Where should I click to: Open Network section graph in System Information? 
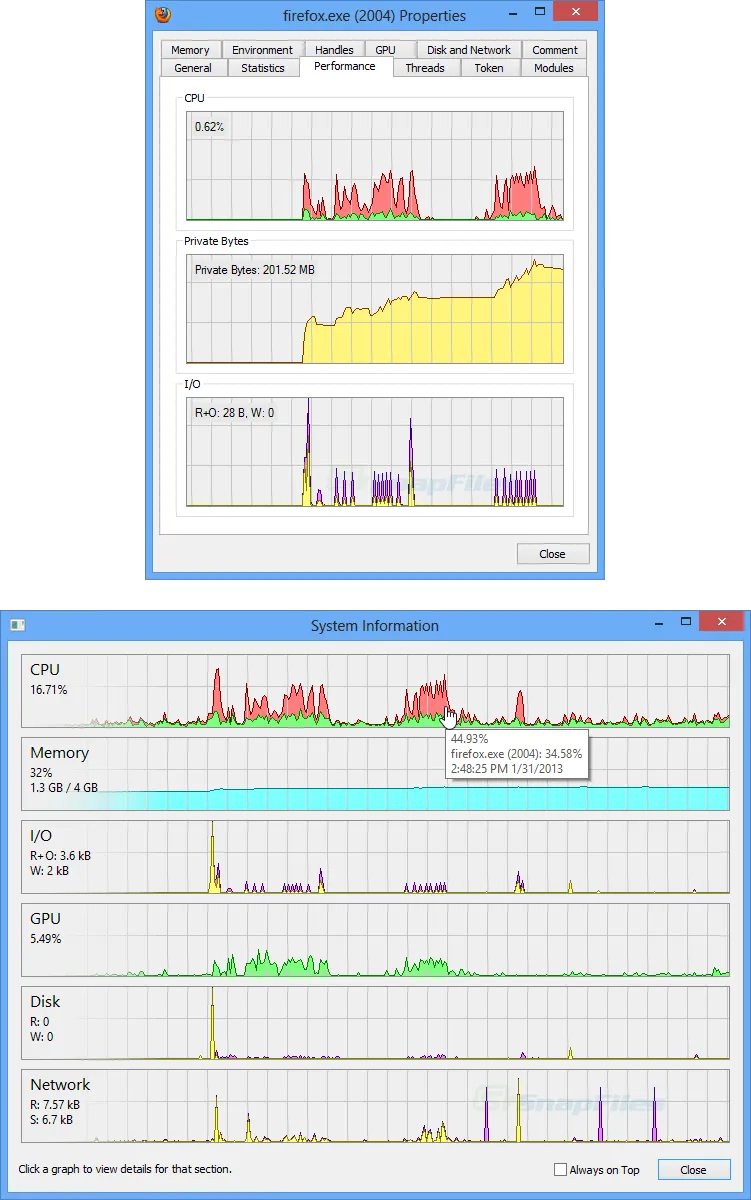(x=375, y=1106)
